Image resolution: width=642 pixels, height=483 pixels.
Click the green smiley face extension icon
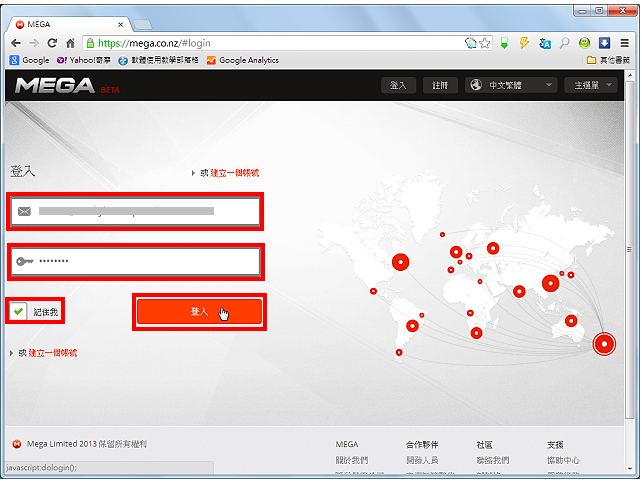584,43
